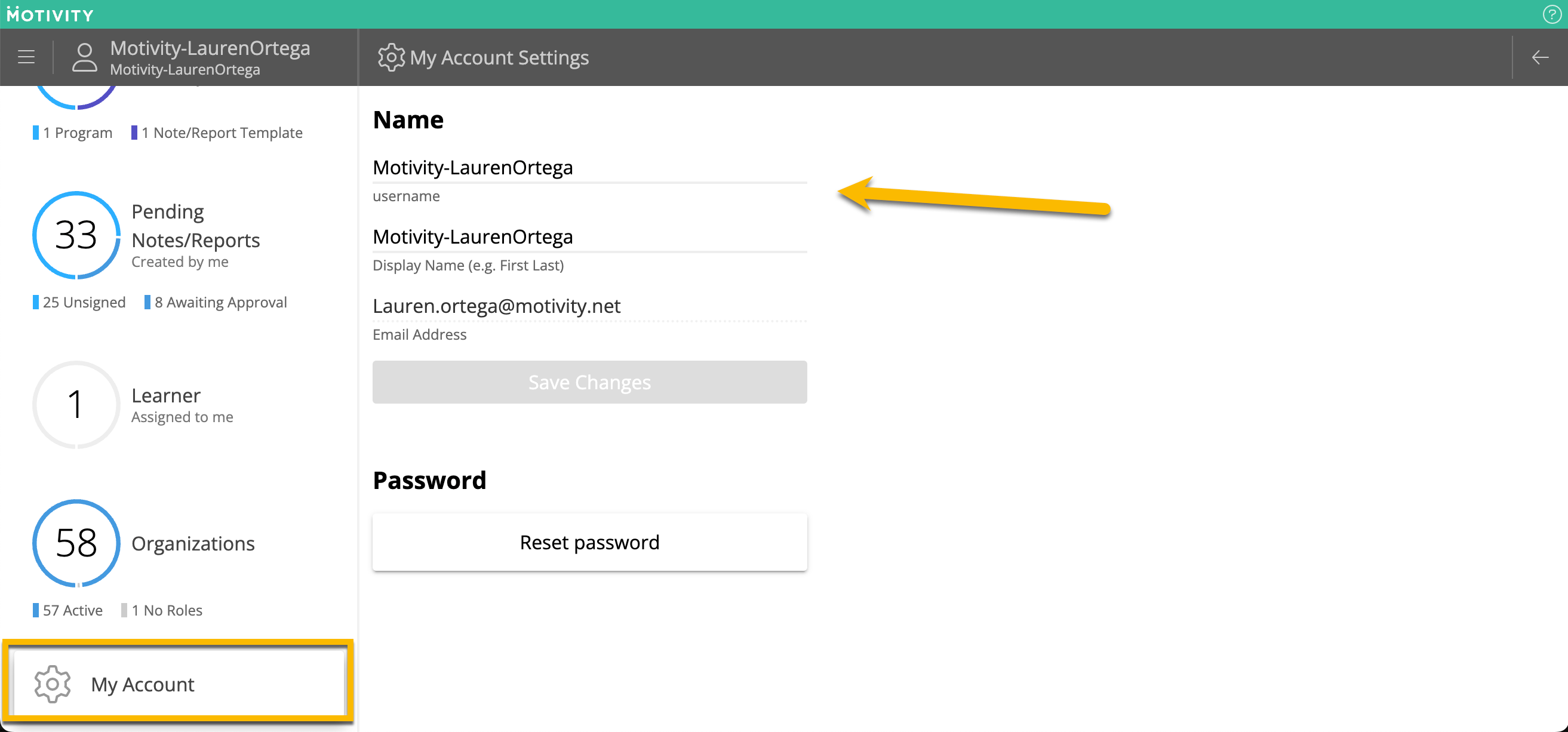Edit the Display Name field
This screenshot has width=1568, height=732.
pyautogui.click(x=589, y=237)
